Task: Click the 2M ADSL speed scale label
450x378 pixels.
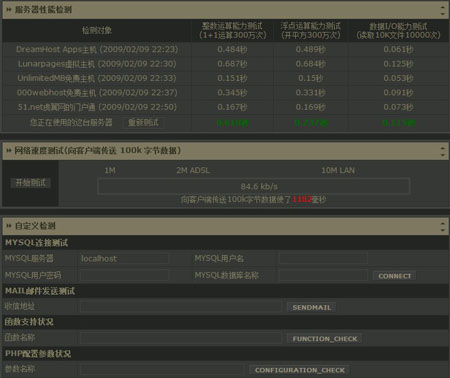Action: pos(193,171)
